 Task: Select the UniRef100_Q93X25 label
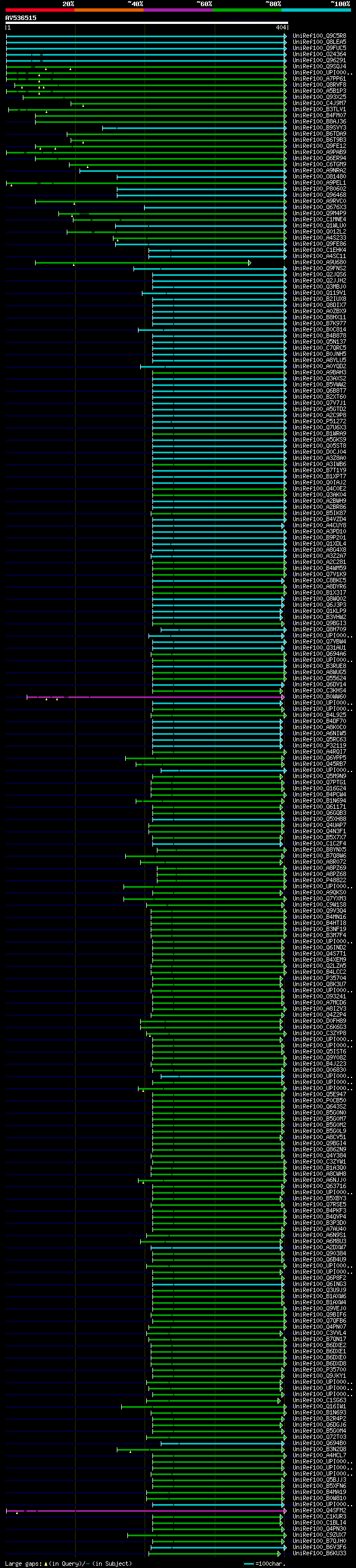[319, 97]
